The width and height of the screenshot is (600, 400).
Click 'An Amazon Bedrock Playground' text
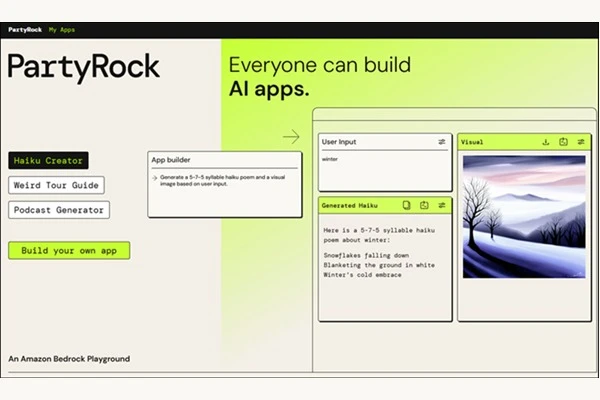click(x=69, y=359)
